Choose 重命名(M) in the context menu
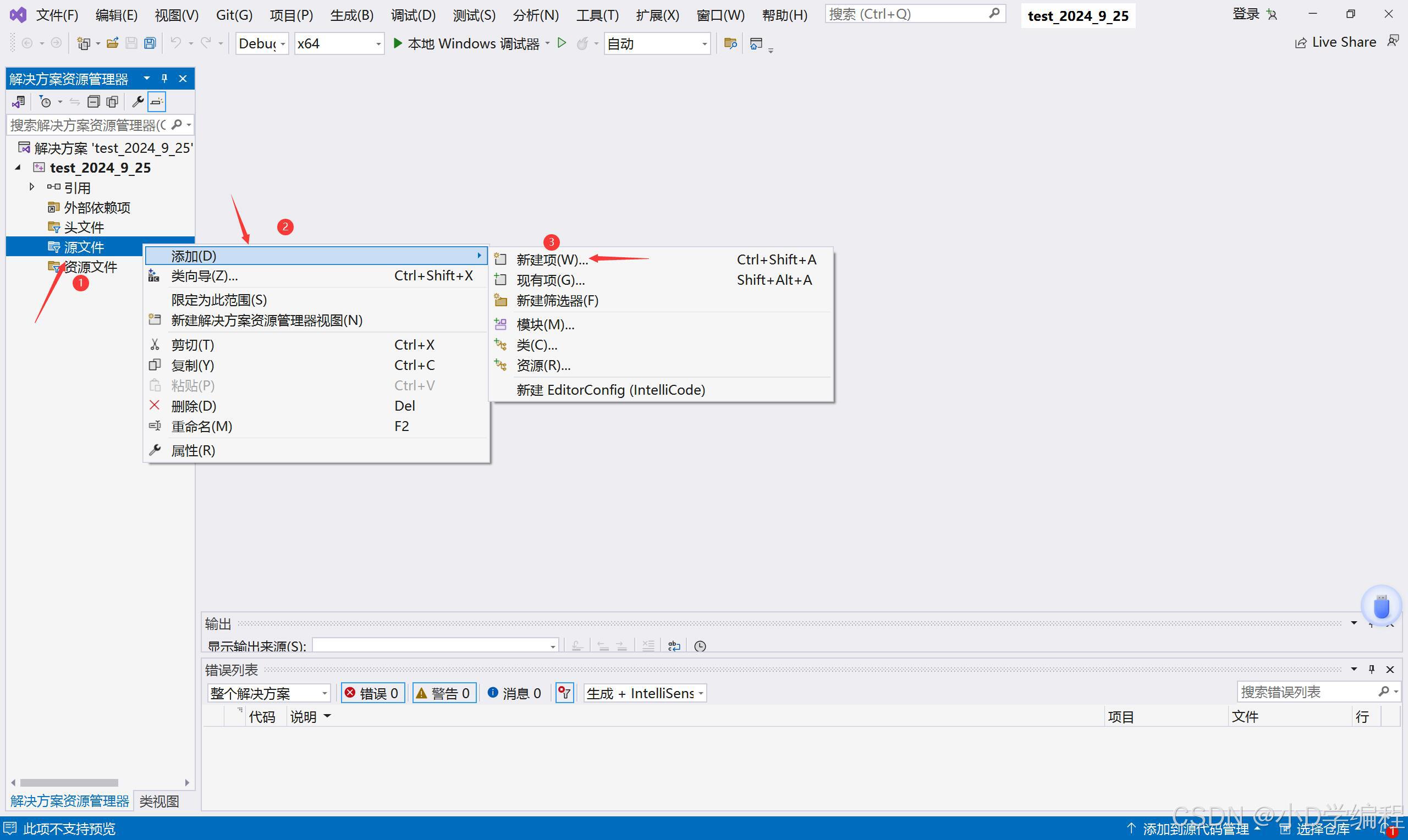This screenshot has width=1408, height=840. click(x=201, y=426)
